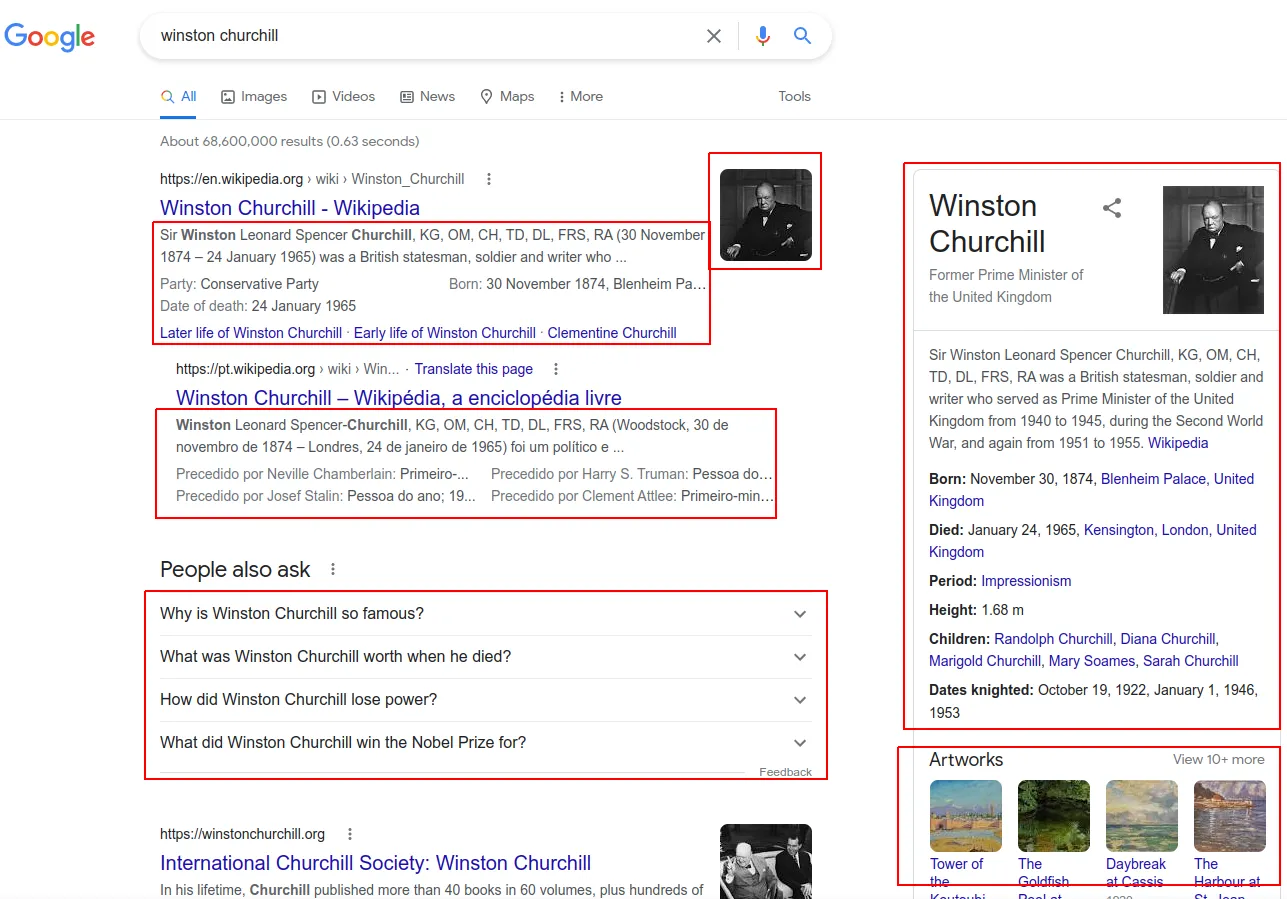1287x899 pixels.
Task: Open options for the pt.wikipedia.org result
Action: pyautogui.click(x=557, y=369)
